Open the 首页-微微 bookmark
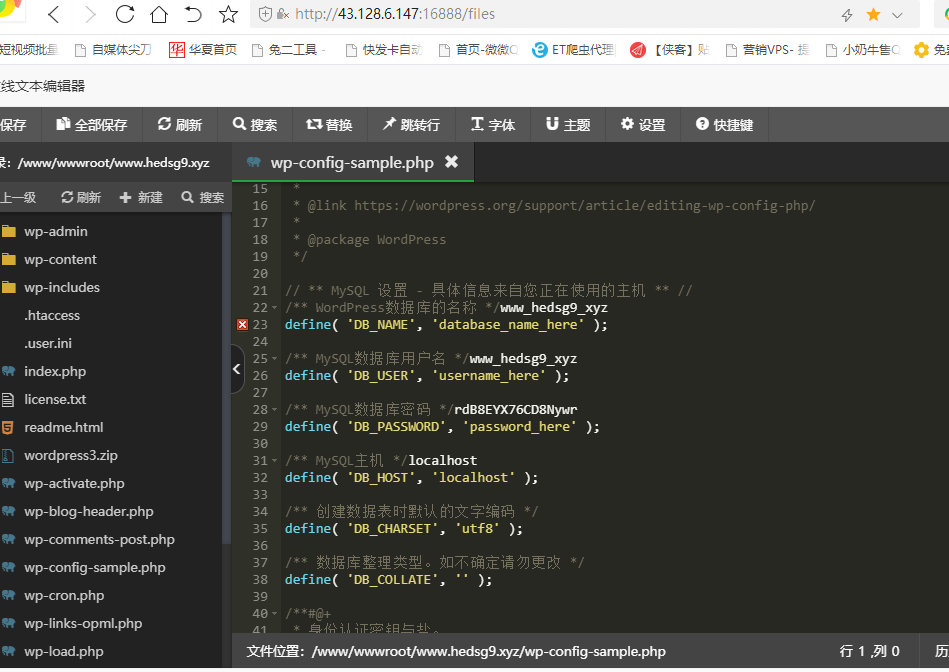Screen dimensions: 949x672 [x=478, y=50]
